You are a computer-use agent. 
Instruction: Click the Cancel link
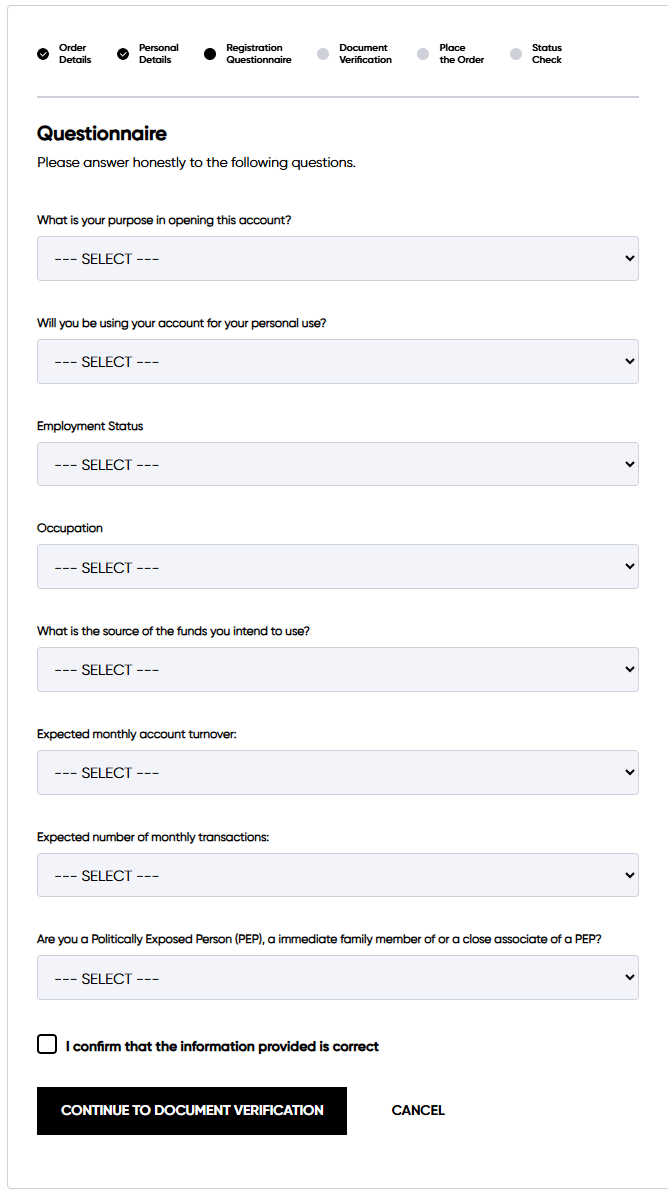coord(418,1110)
